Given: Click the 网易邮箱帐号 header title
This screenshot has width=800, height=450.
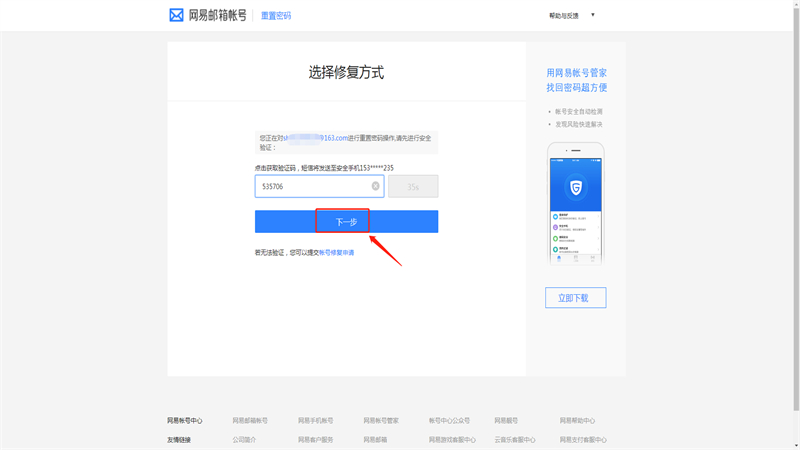Looking at the screenshot, I should coord(218,15).
